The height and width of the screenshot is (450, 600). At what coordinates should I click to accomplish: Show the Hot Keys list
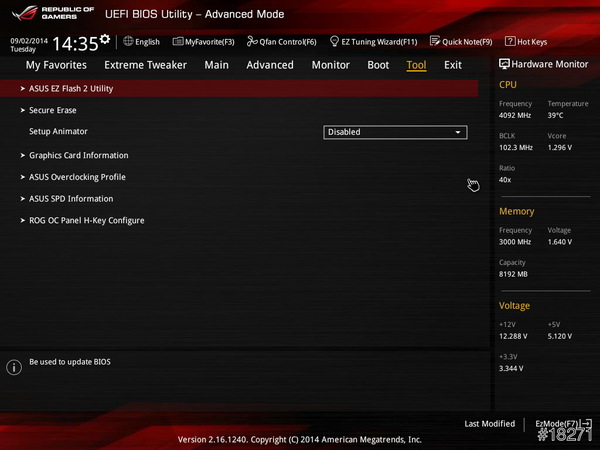pyautogui.click(x=526, y=42)
